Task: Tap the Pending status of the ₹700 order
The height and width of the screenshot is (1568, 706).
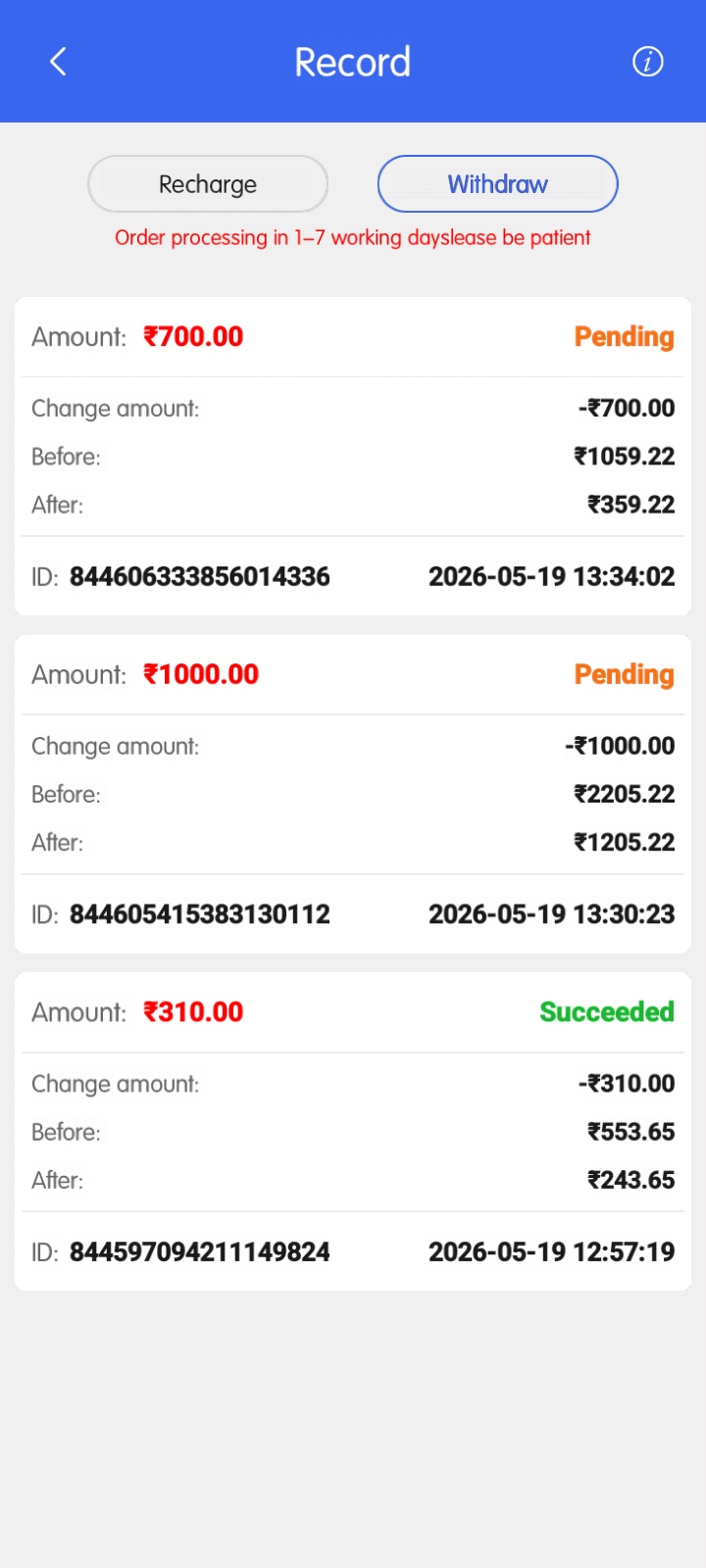Action: coord(624,337)
